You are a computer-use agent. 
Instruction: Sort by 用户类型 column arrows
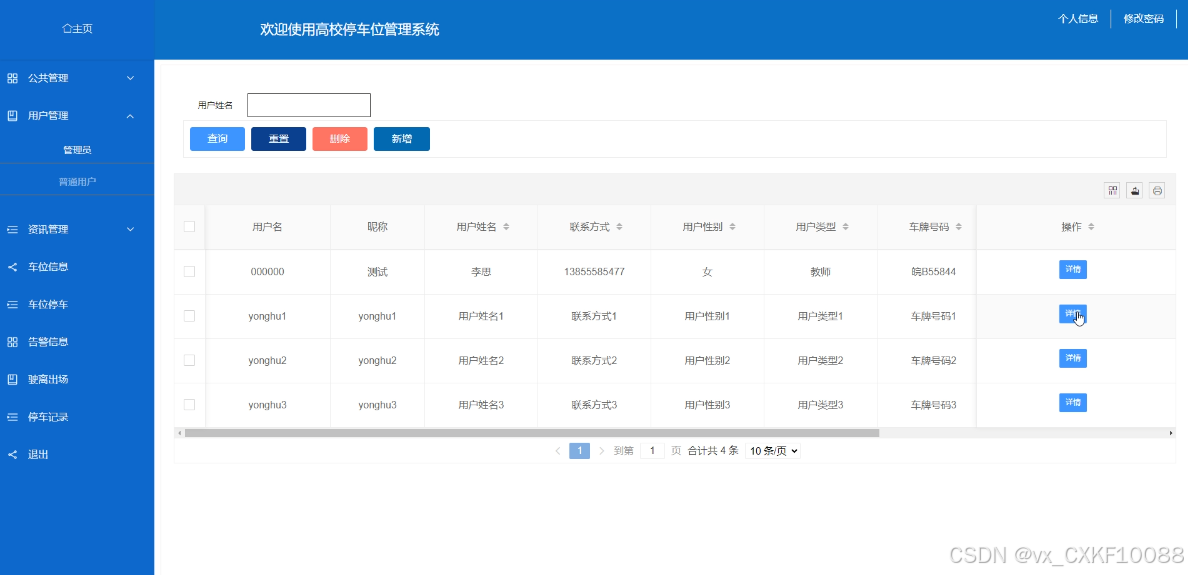pyautogui.click(x=846, y=227)
